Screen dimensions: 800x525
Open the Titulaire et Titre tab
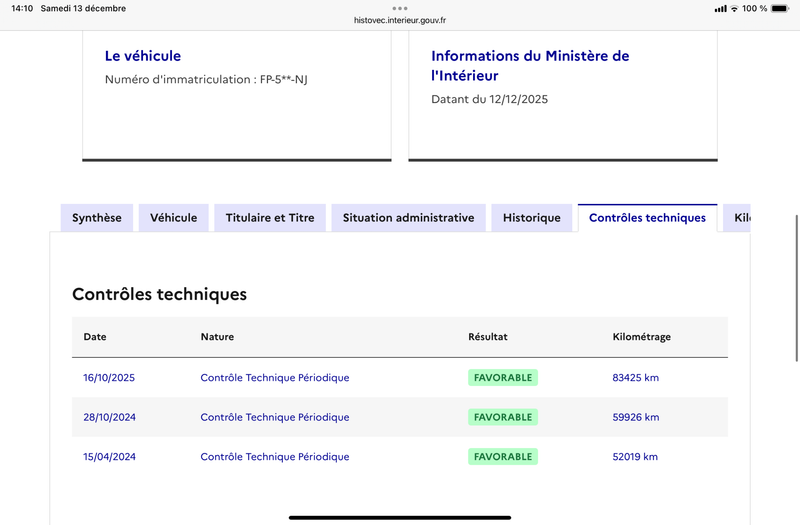(x=270, y=218)
